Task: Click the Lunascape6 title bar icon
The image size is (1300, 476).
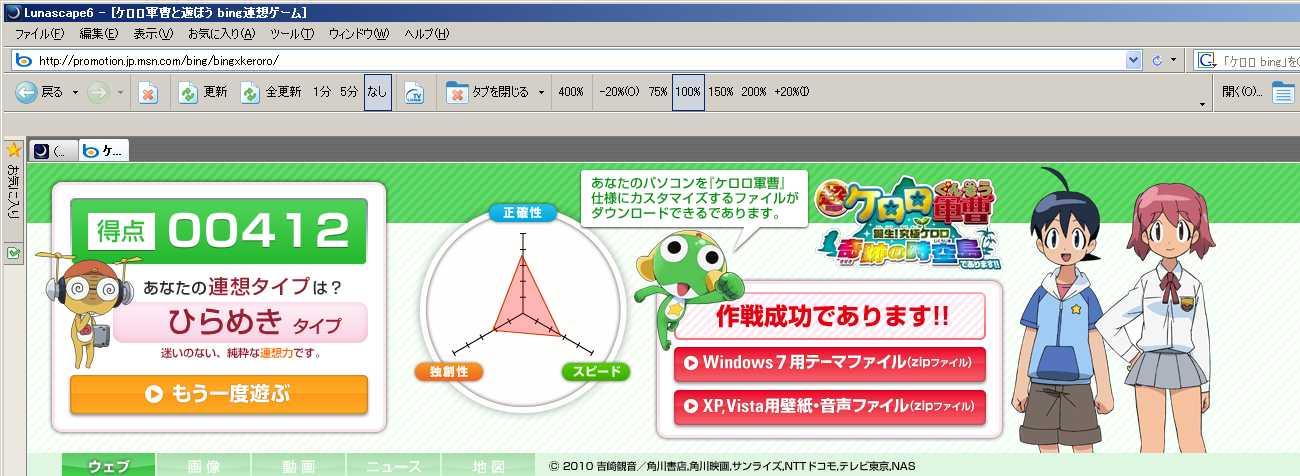Action: click(x=12, y=12)
